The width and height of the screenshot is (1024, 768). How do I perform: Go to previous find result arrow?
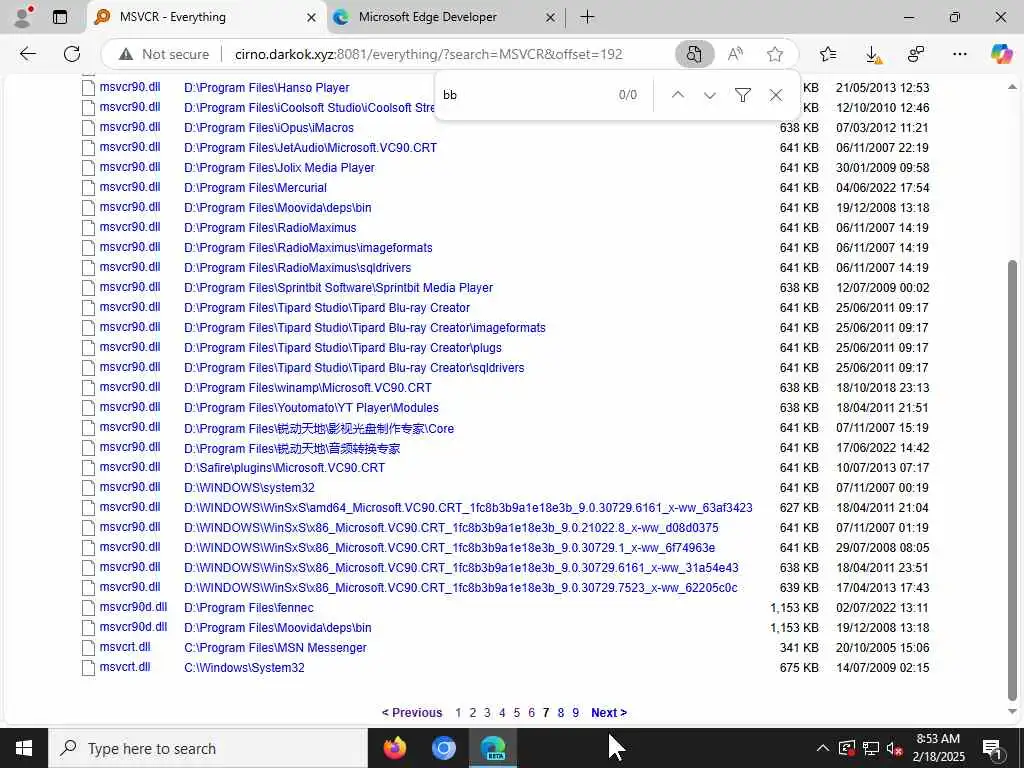pos(678,95)
